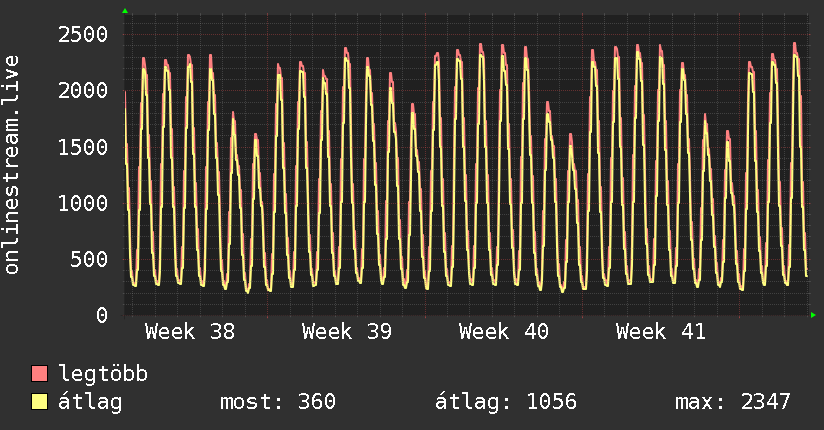The width and height of the screenshot is (824, 430).
Task: Click the 2000 y-axis tick label
Action: [83, 91]
